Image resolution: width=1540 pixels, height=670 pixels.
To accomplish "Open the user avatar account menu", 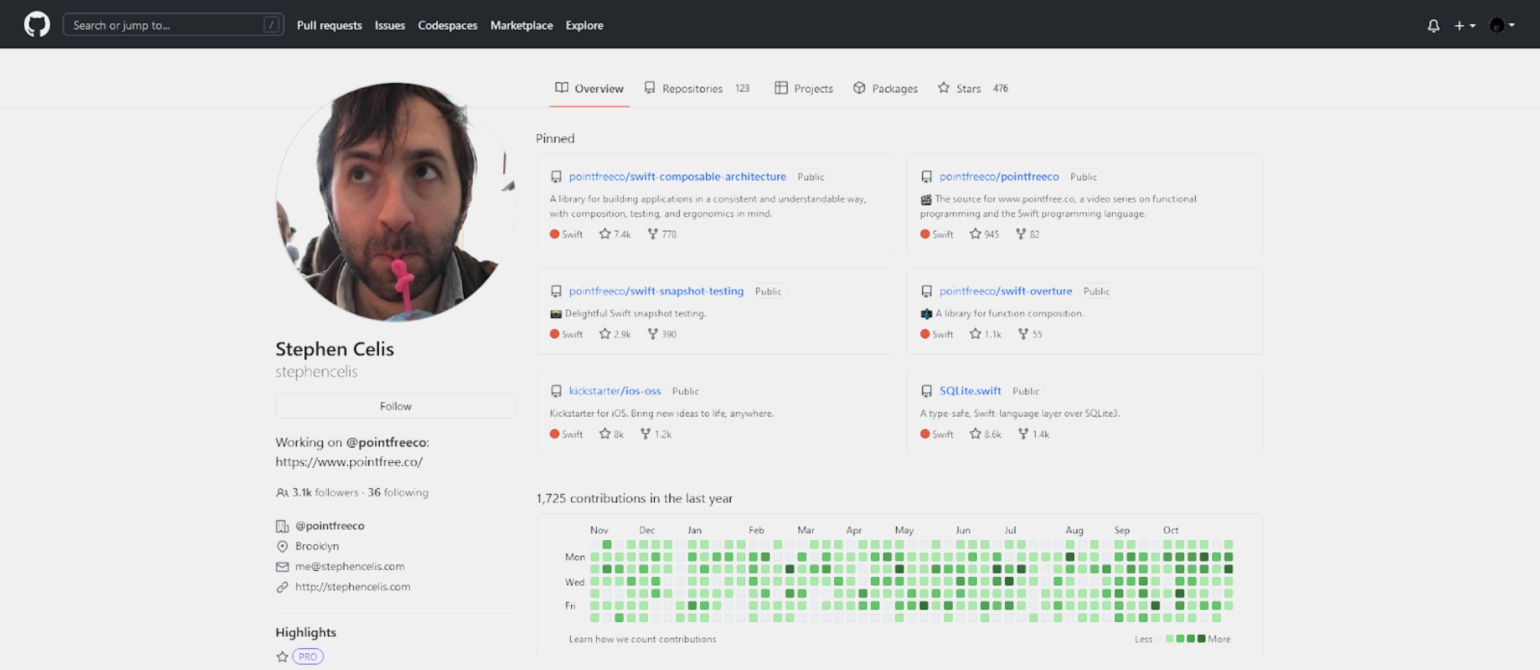I will 1501,26.
